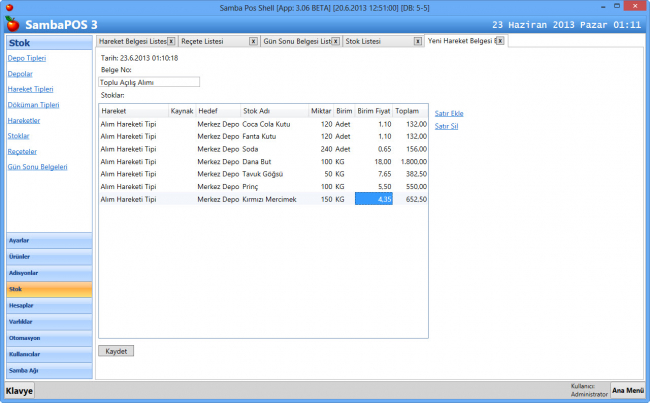This screenshot has height=403, width=650.
Task: Click the Satır Sil link
Action: pyautogui.click(x=447, y=126)
